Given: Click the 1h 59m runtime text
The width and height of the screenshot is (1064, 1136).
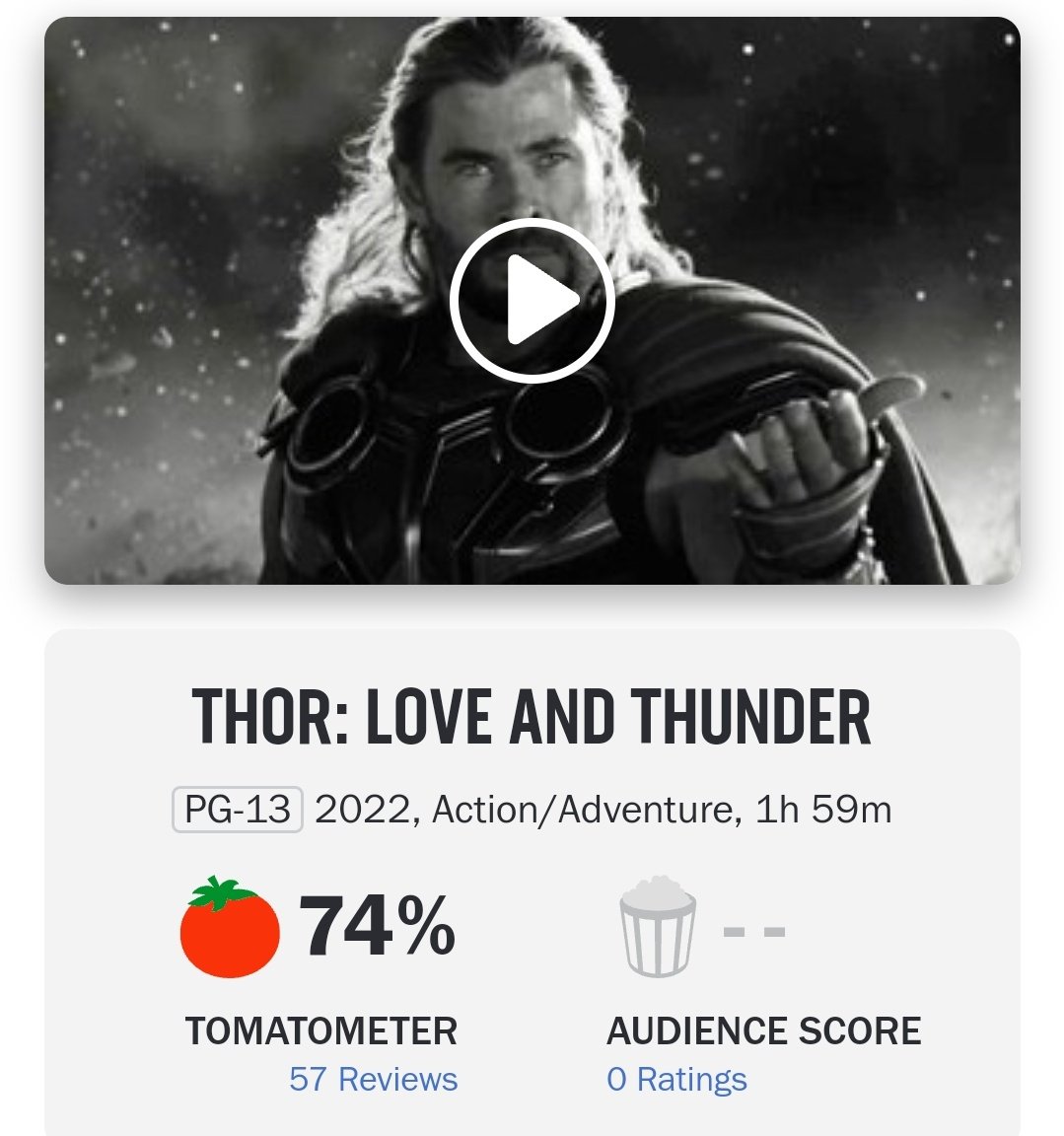Looking at the screenshot, I should (822, 810).
